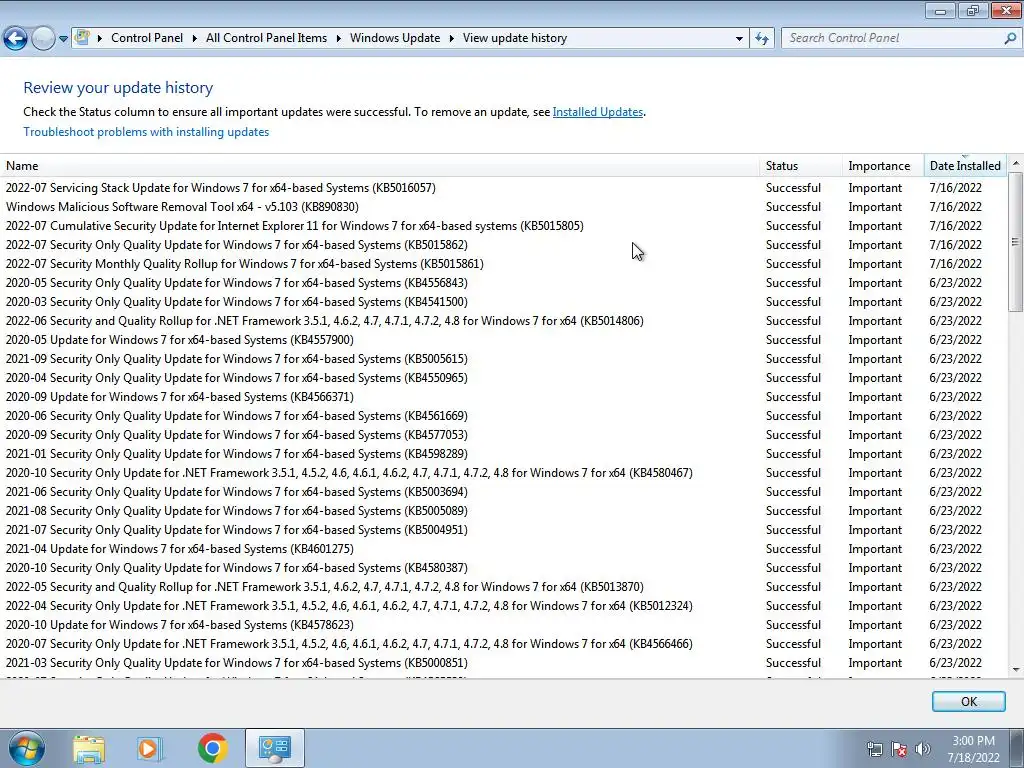The width and height of the screenshot is (1024, 768).
Task: Navigate to Control Panel breadcrumb
Action: click(x=147, y=38)
